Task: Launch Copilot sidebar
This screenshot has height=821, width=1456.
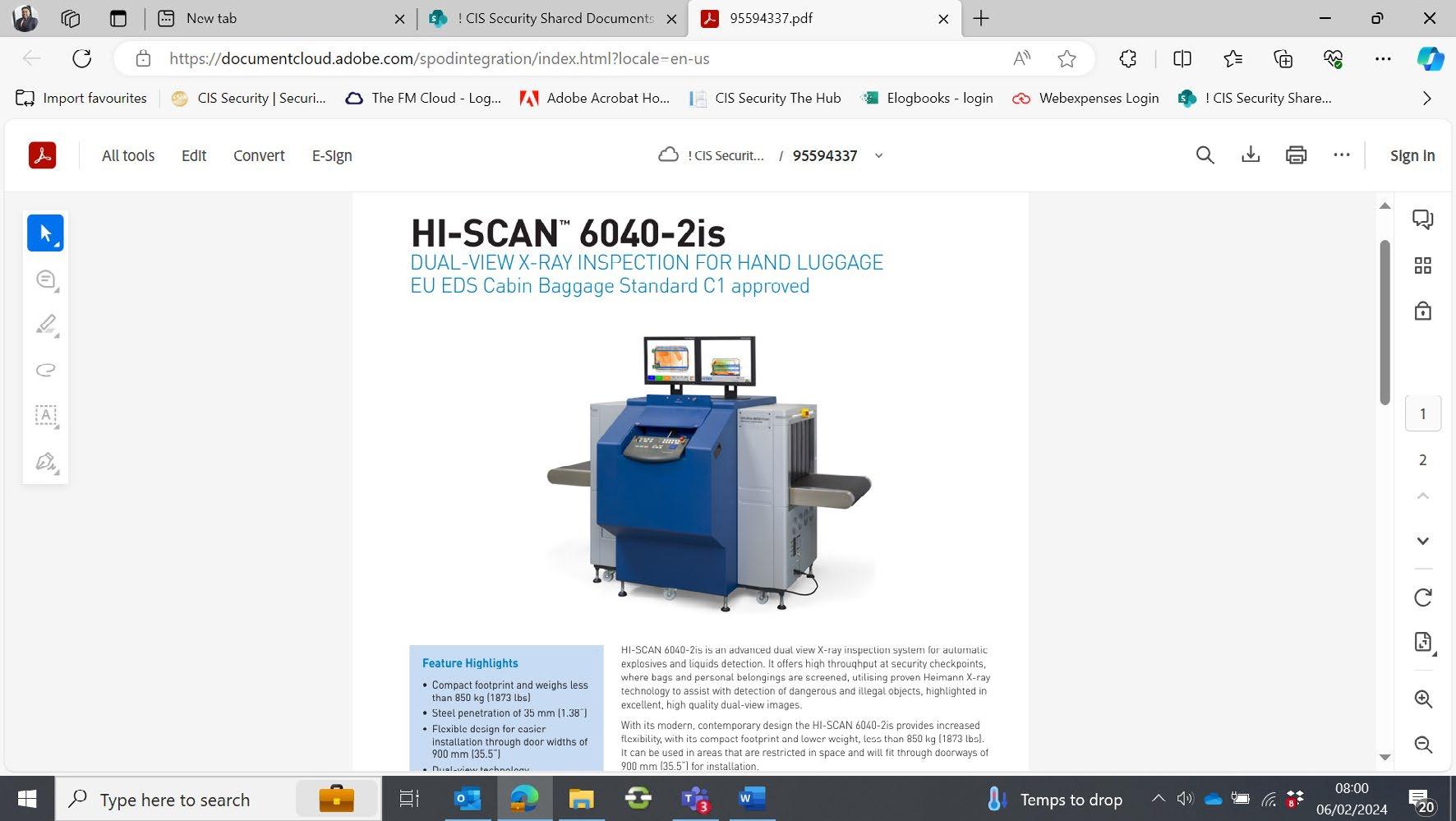Action: [1431, 58]
